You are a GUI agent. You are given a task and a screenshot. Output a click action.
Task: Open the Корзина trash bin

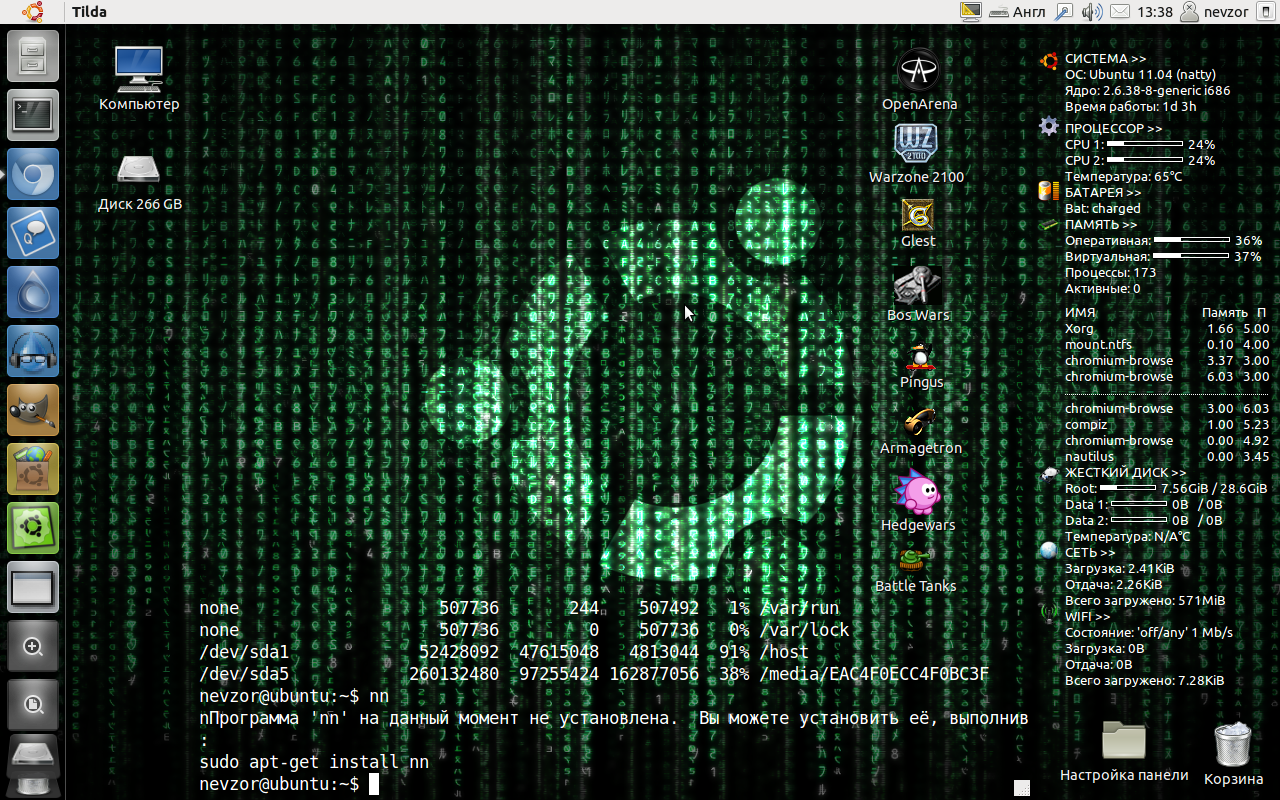[1233, 752]
